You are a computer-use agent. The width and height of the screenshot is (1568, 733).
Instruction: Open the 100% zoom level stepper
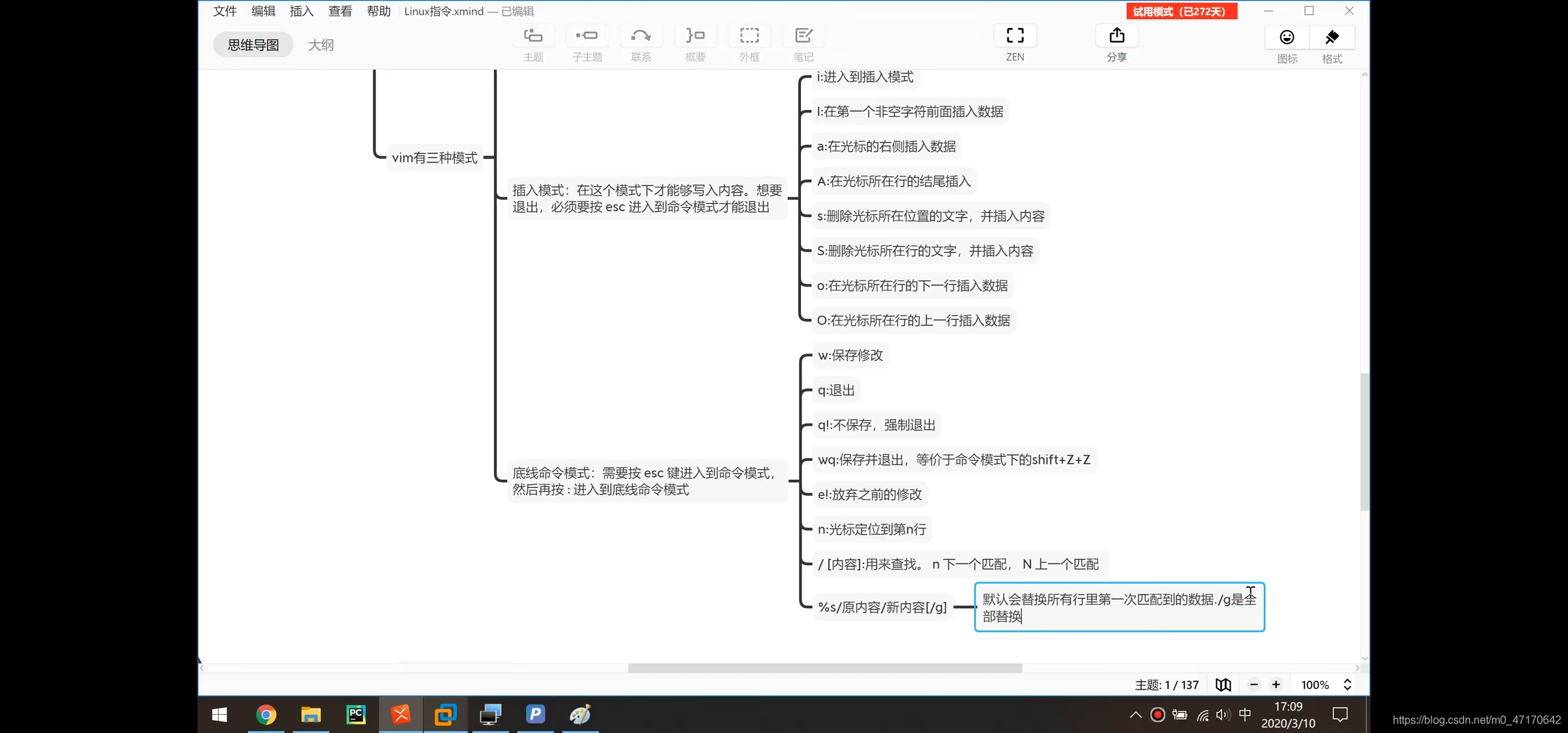pyautogui.click(x=1347, y=685)
